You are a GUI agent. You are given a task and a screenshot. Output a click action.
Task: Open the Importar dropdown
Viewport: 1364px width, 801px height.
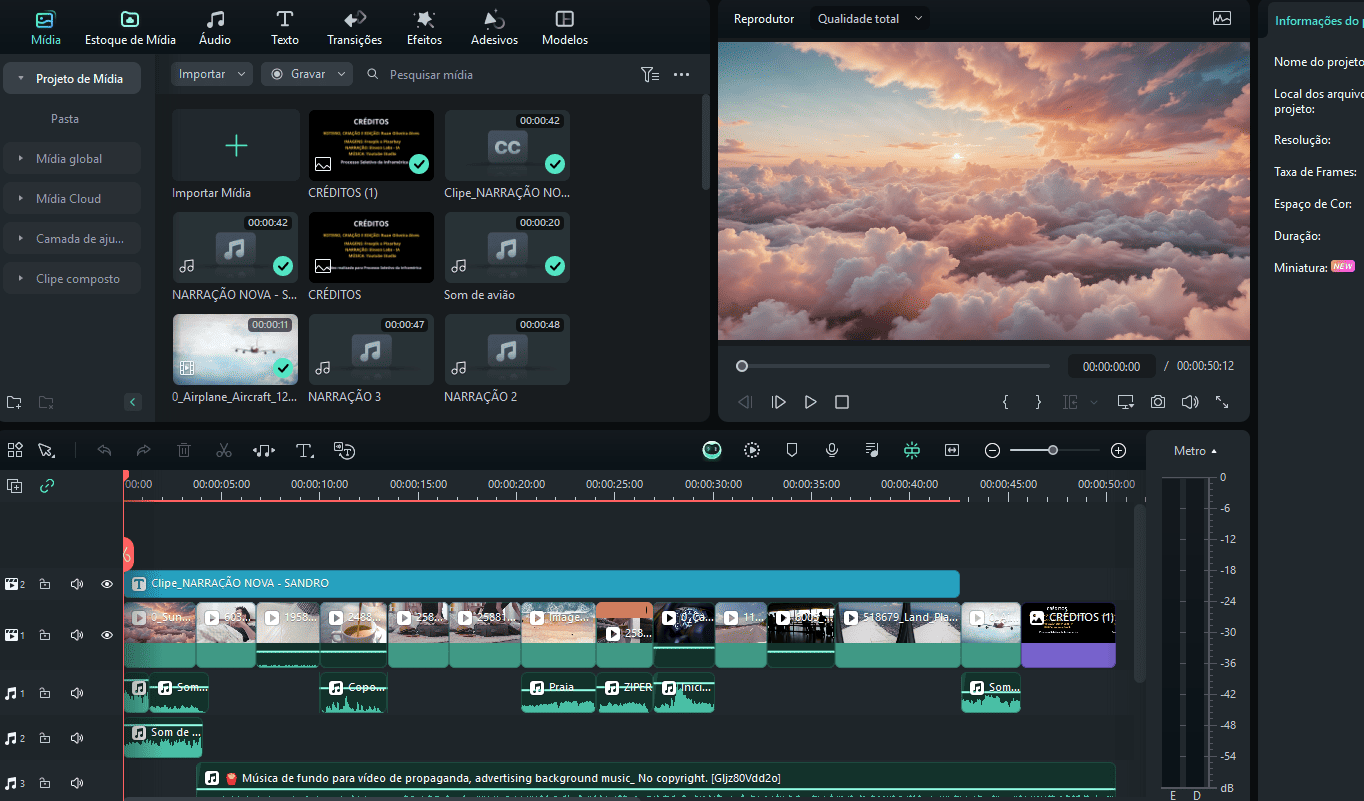pyautogui.click(x=212, y=74)
